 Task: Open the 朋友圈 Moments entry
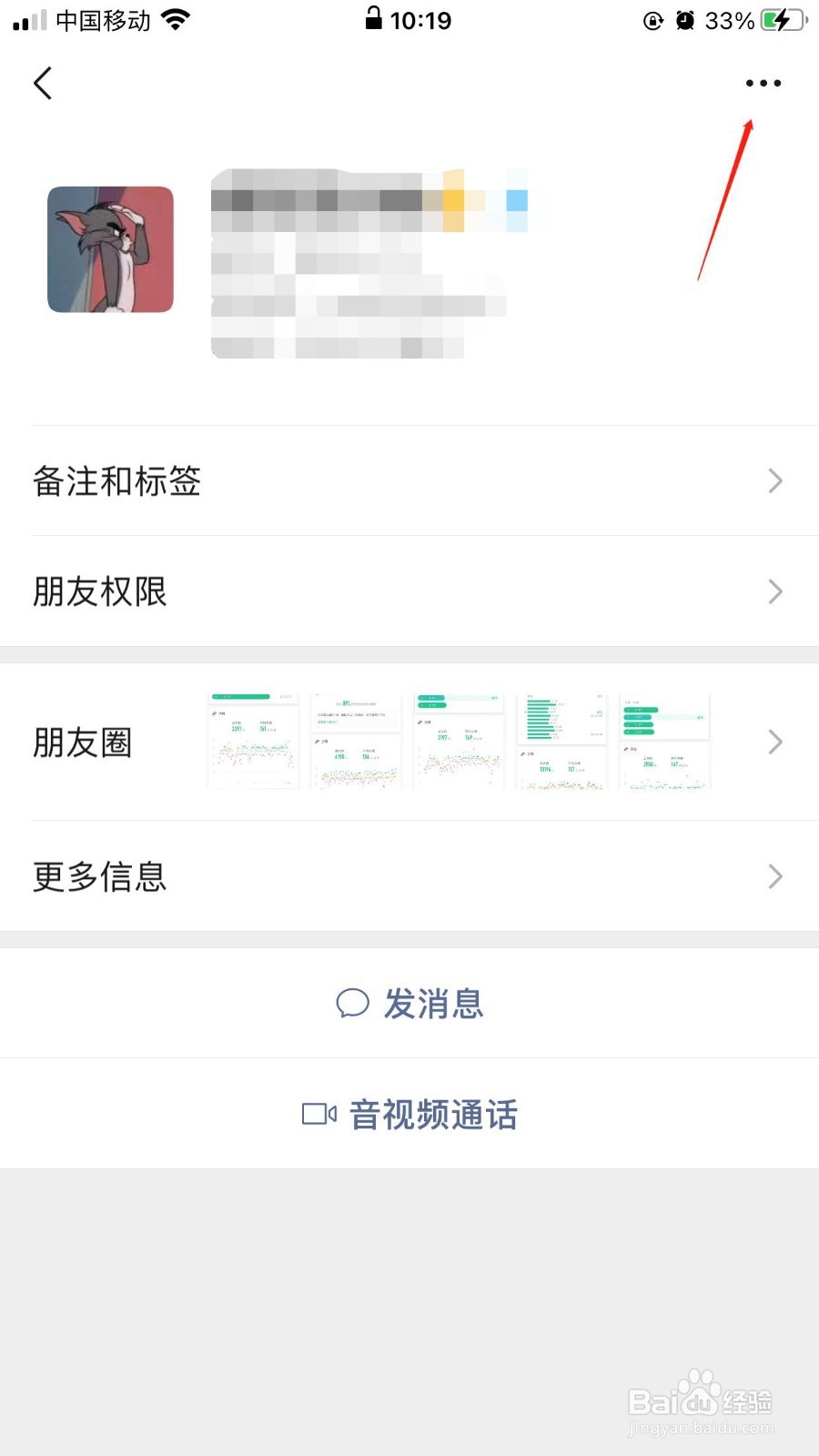[83, 743]
